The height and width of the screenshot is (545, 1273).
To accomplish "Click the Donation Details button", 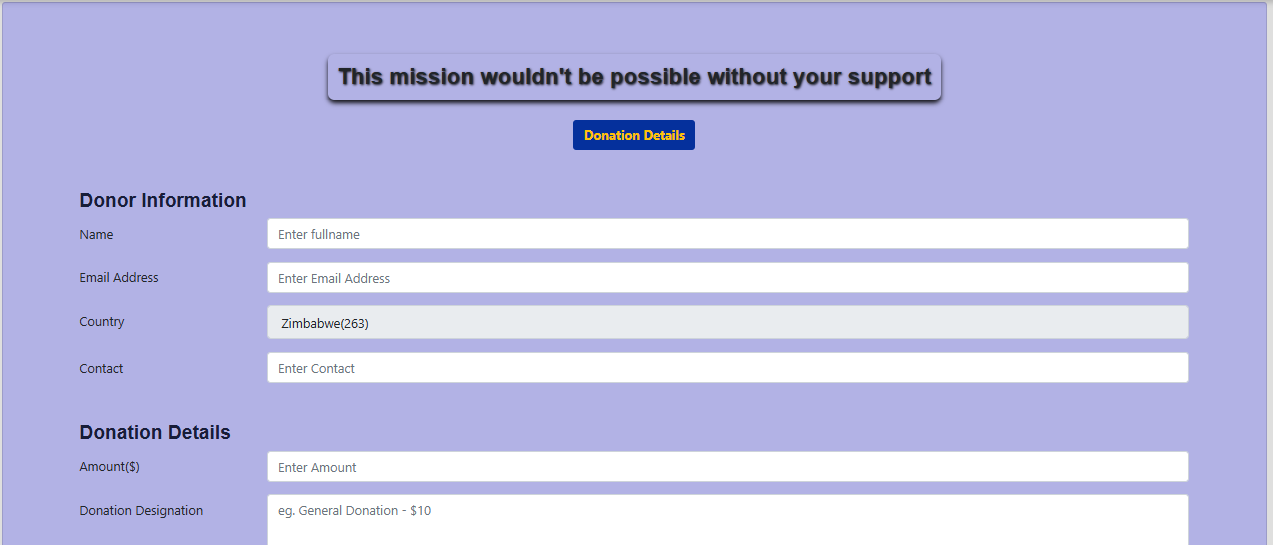I will [634, 135].
